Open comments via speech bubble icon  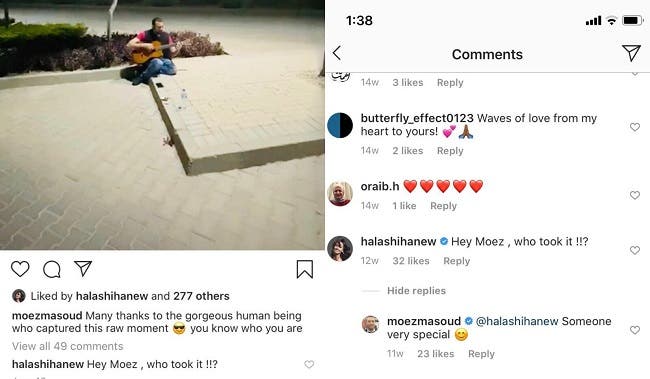(52, 270)
